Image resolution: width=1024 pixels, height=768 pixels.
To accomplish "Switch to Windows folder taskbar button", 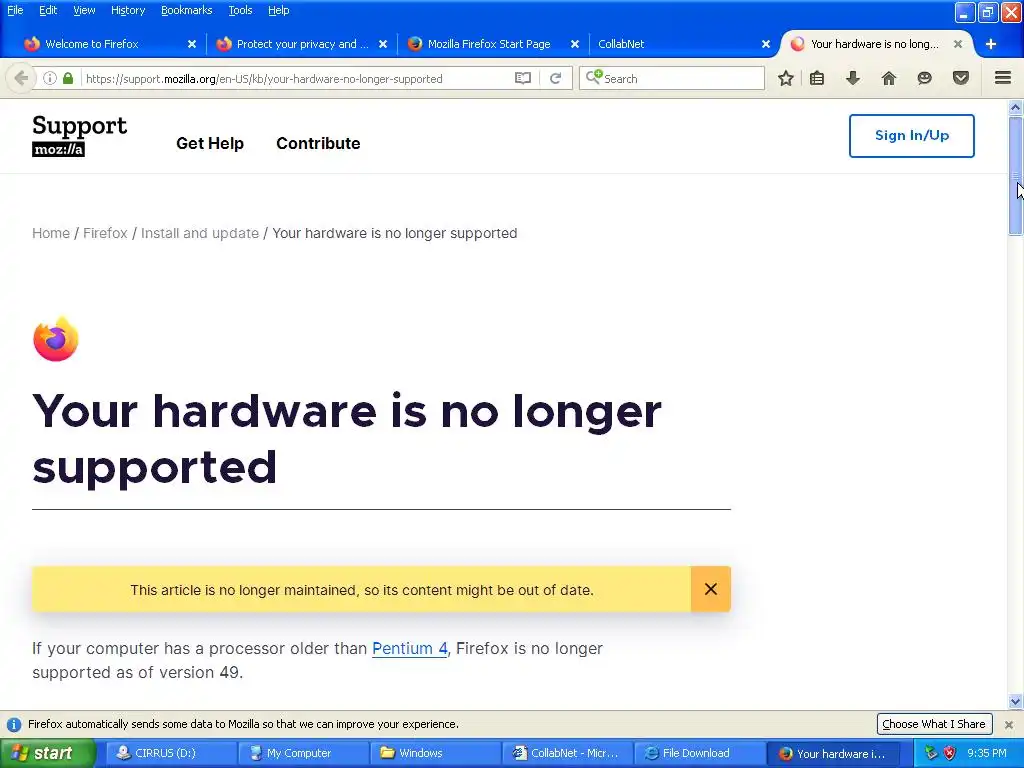I will tap(435, 753).
